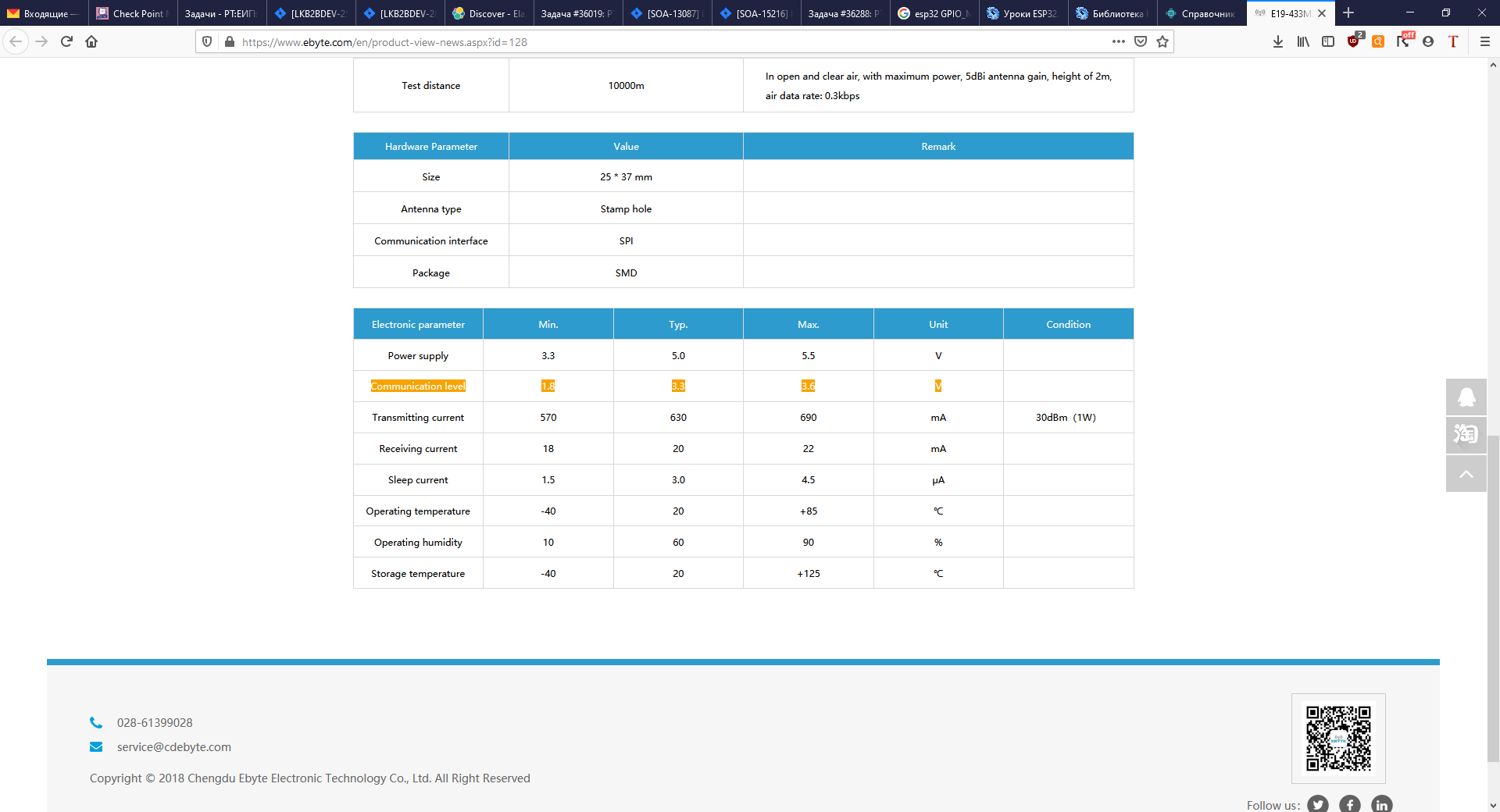View site security padlock details
The image size is (1500, 812).
(x=230, y=41)
